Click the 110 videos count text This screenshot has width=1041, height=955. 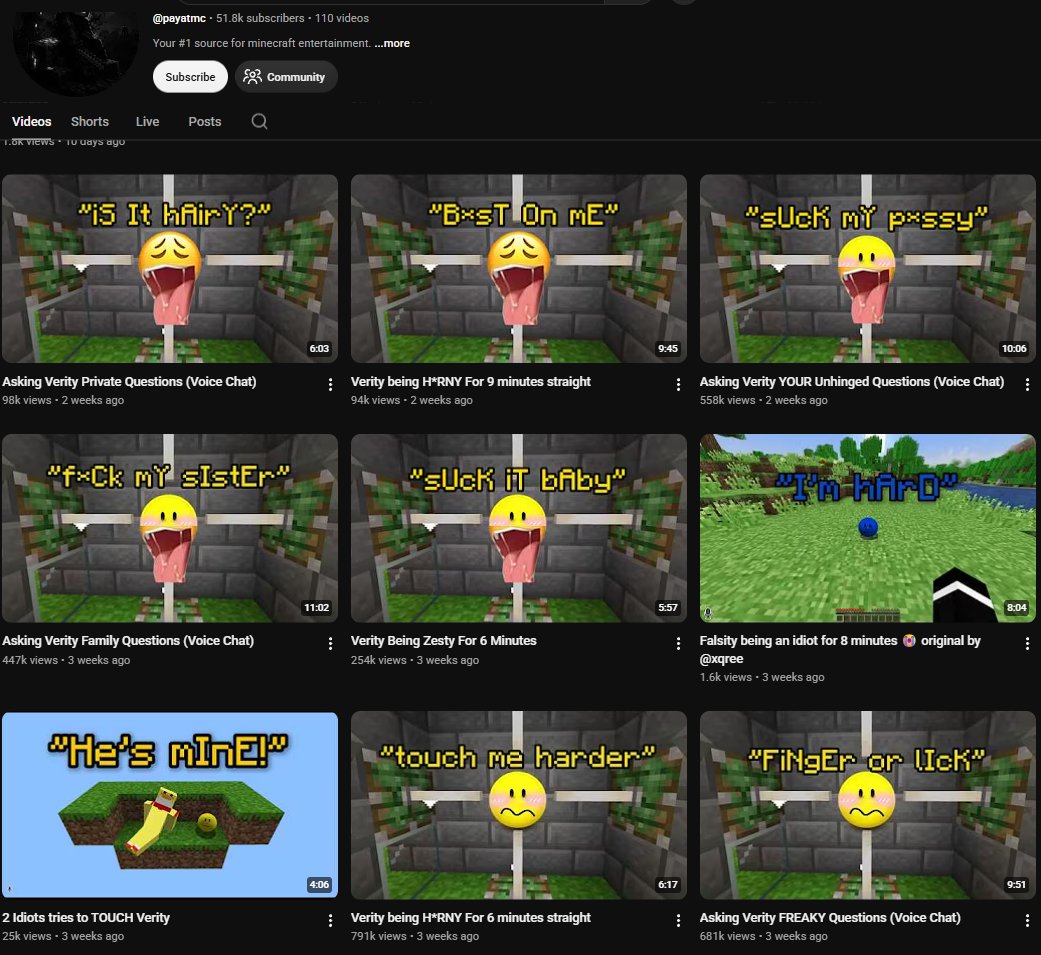click(x=342, y=18)
